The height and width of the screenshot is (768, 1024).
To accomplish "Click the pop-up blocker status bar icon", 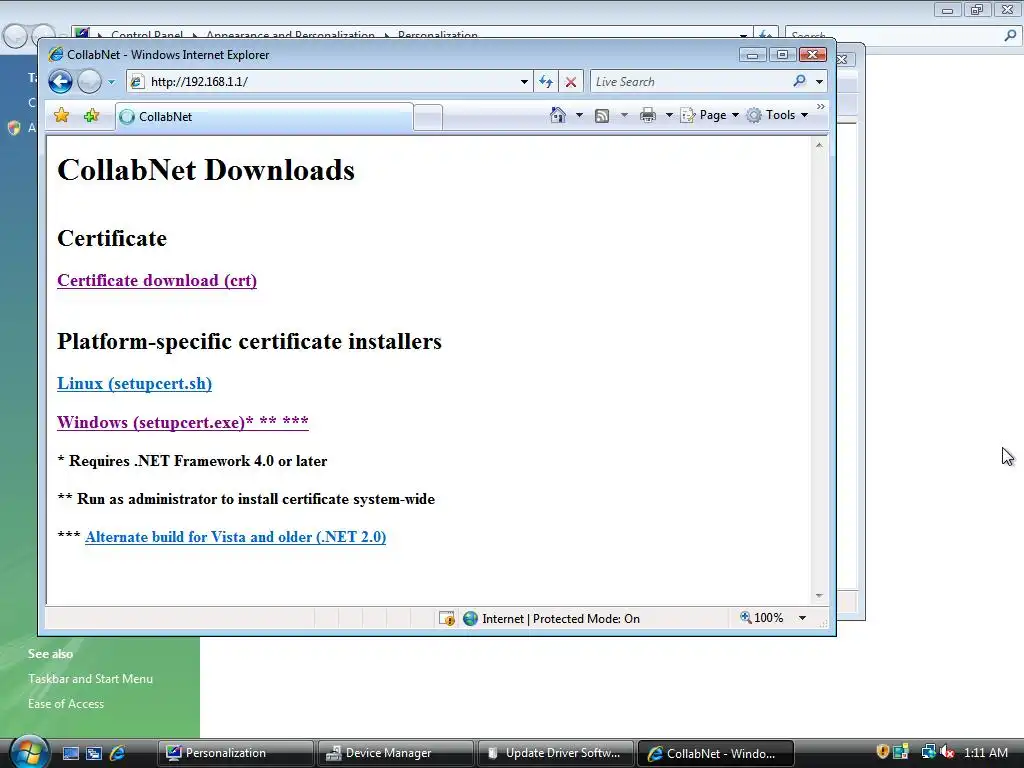I will (447, 618).
